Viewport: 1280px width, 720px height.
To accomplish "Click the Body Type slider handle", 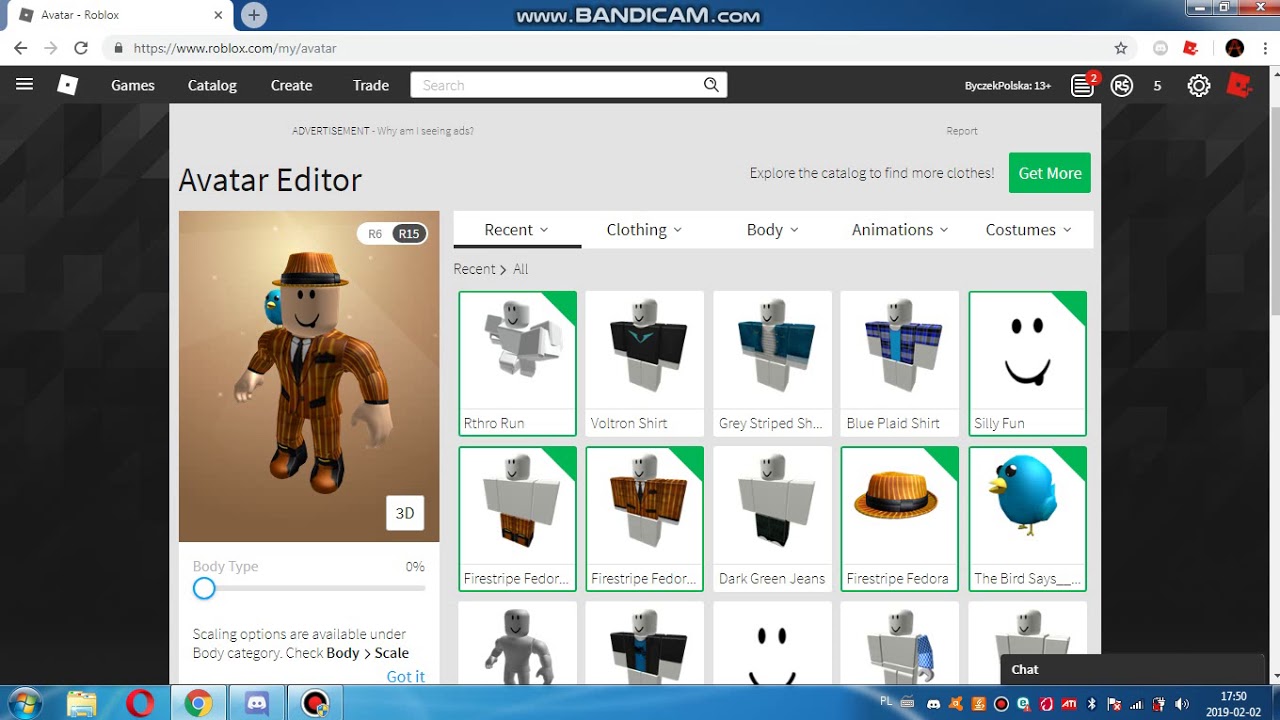I will (204, 589).
